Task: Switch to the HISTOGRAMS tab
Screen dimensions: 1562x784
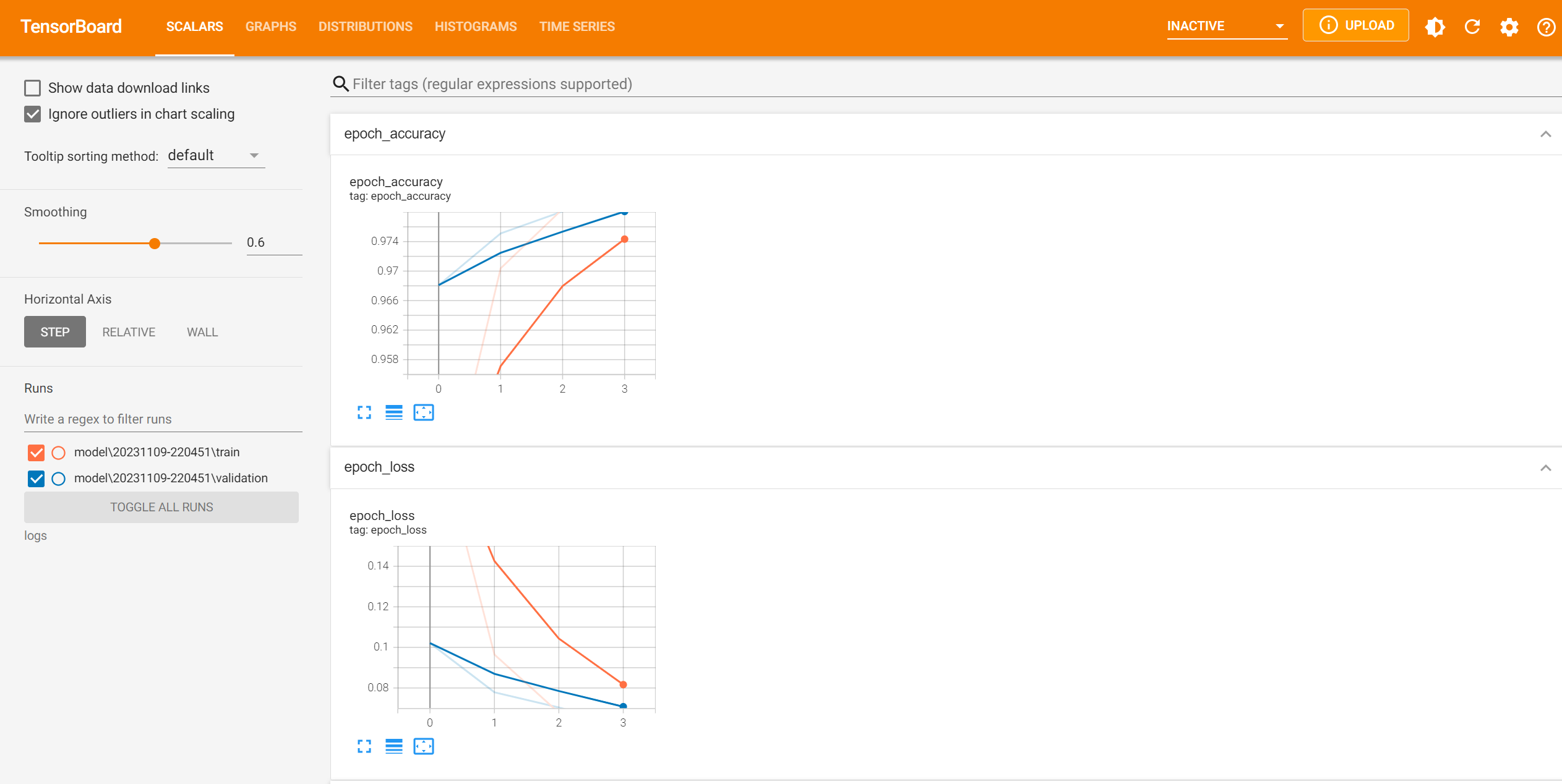Action: pos(475,27)
